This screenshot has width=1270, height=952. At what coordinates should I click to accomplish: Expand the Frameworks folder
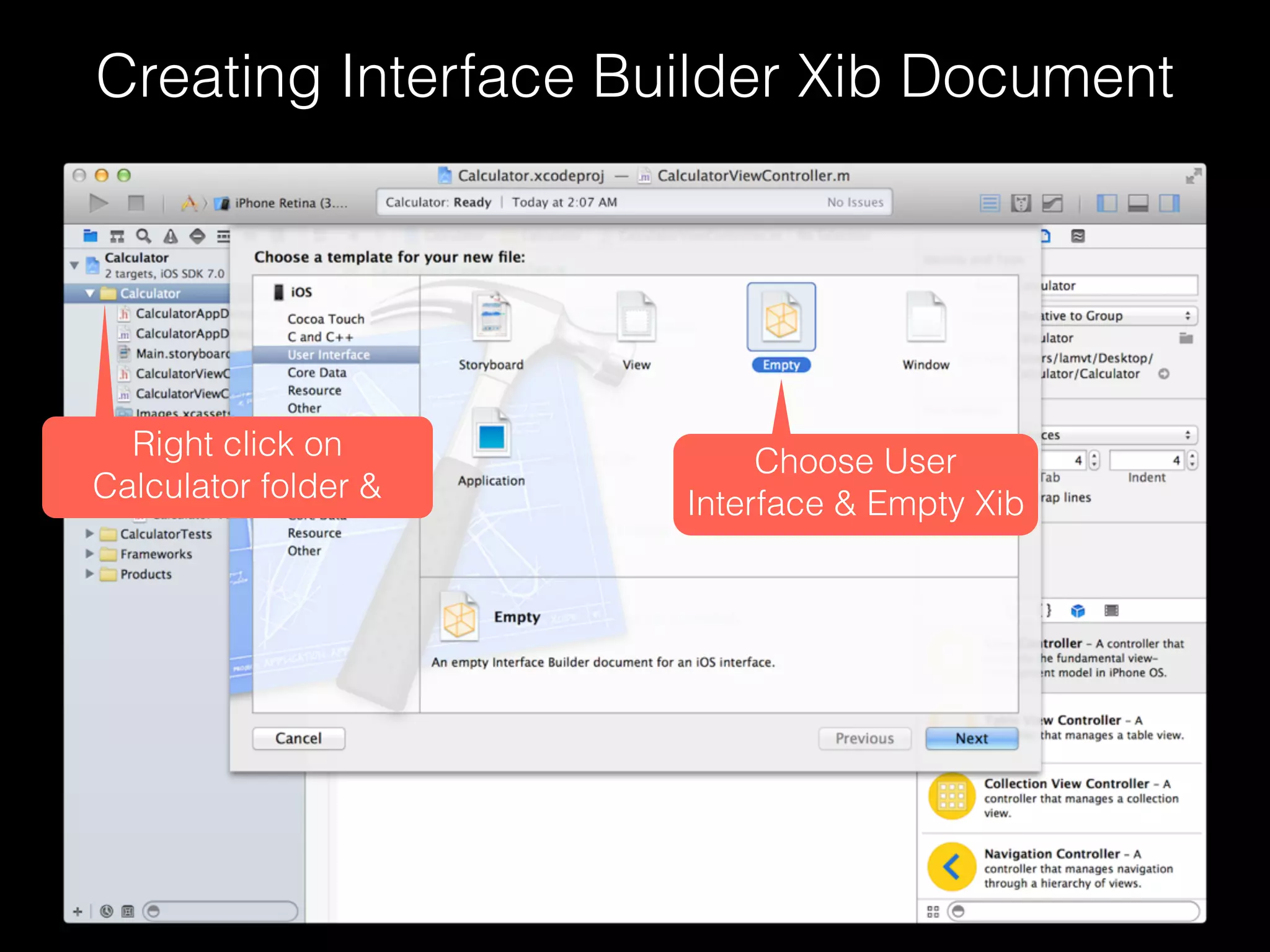click(x=89, y=553)
